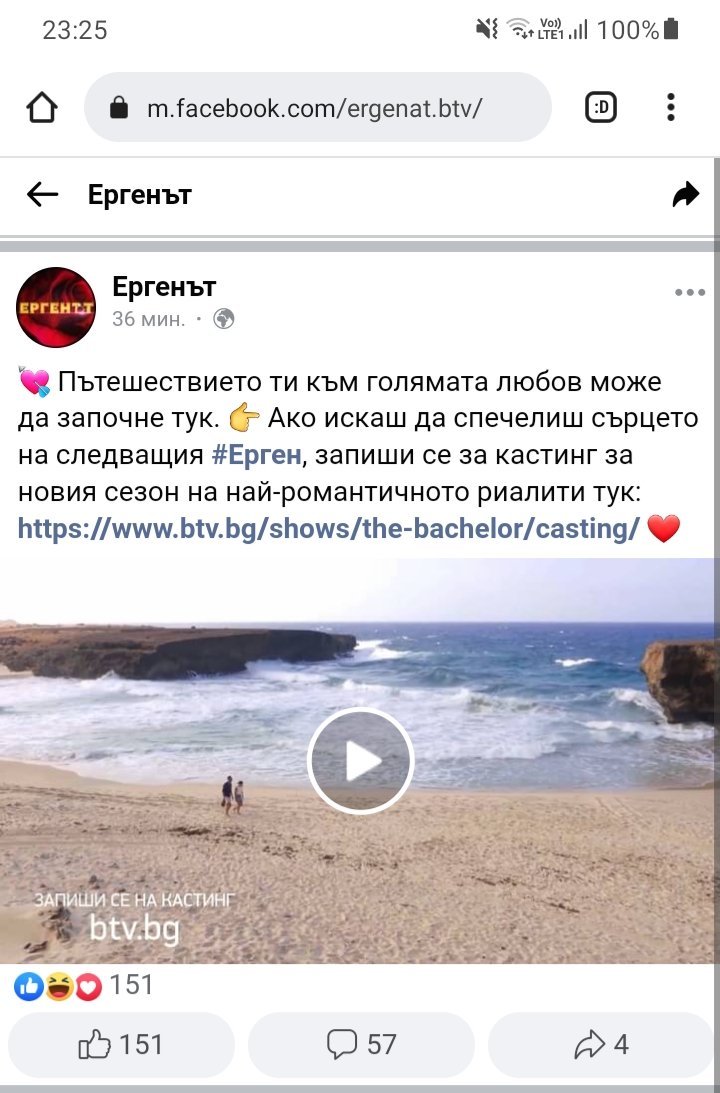Open the browser tab switcher

(x=601, y=107)
